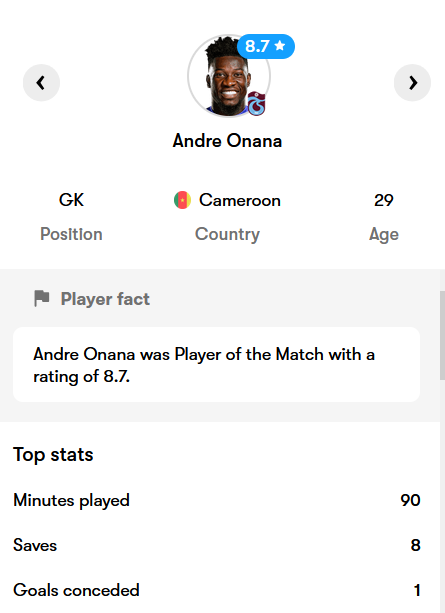This screenshot has width=445, height=613.
Task: Click the Position label
Action: [71, 234]
